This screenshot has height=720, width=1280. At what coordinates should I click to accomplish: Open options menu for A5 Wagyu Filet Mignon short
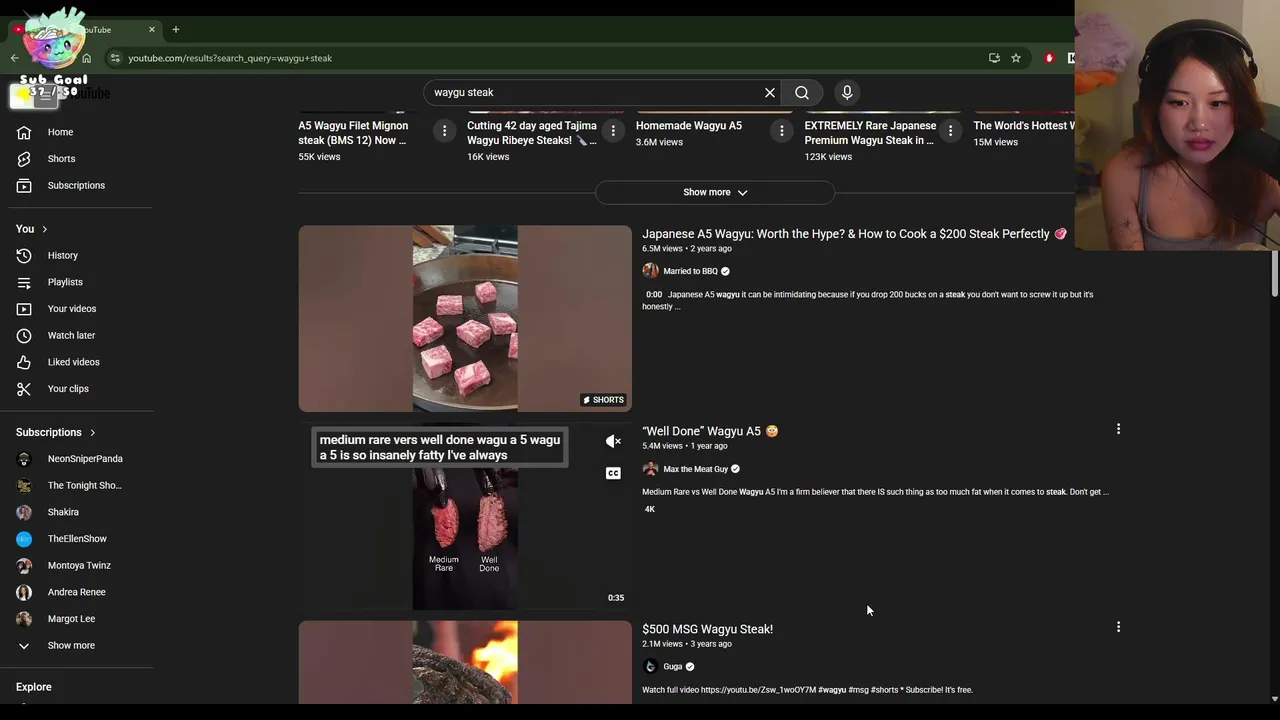pyautogui.click(x=444, y=131)
